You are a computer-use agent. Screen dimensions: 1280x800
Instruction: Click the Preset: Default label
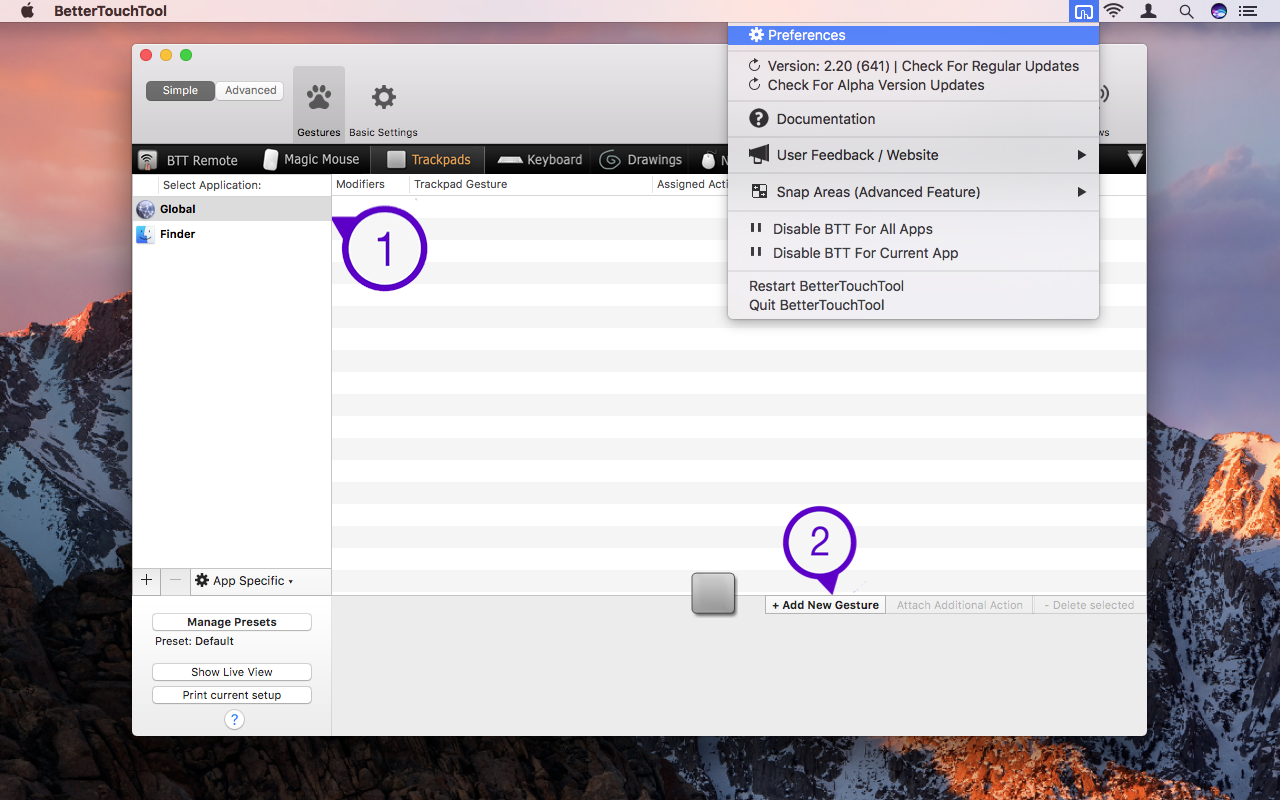pyautogui.click(x=194, y=641)
